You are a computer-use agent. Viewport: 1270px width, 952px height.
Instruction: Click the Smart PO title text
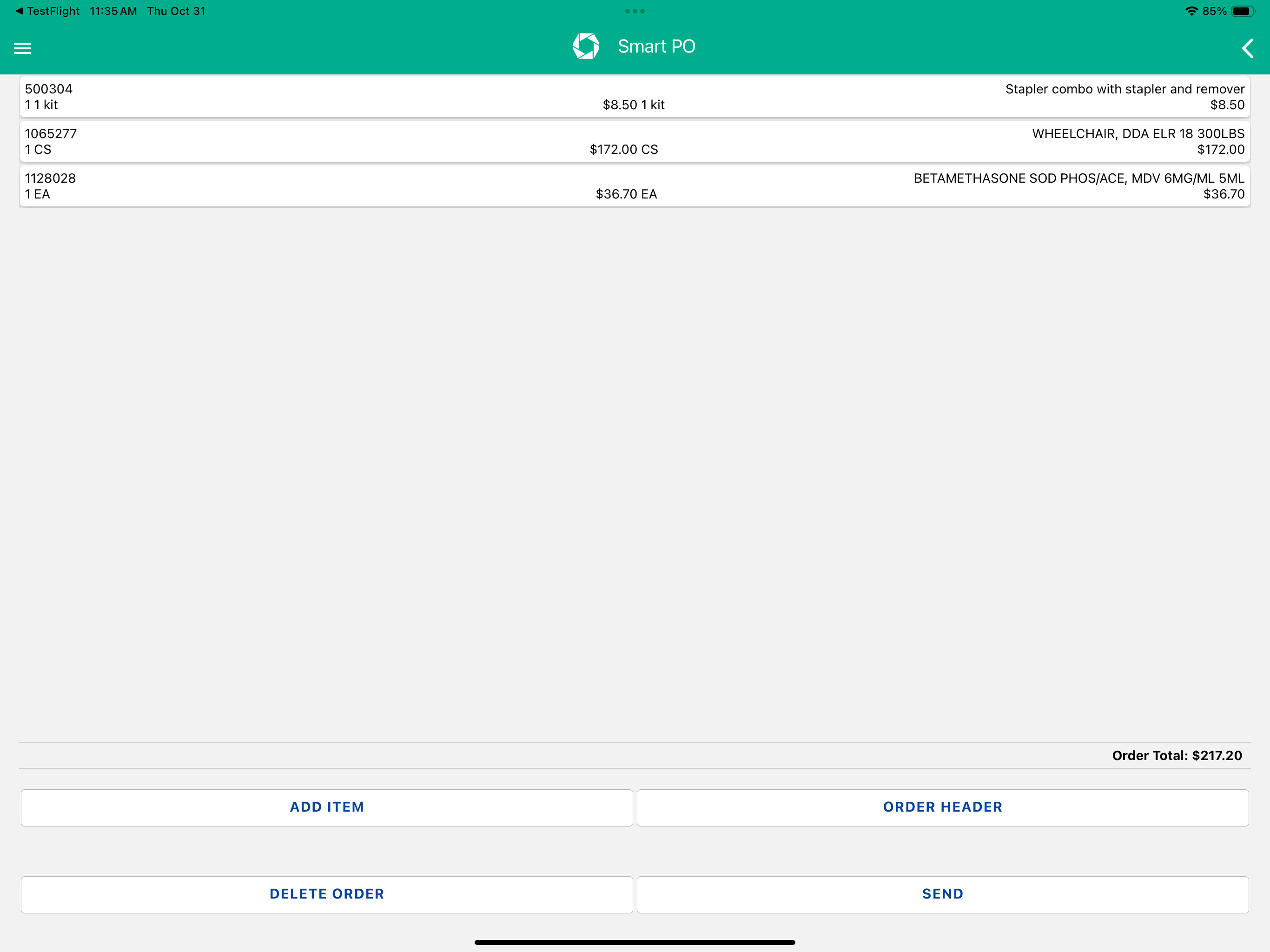[x=656, y=46]
